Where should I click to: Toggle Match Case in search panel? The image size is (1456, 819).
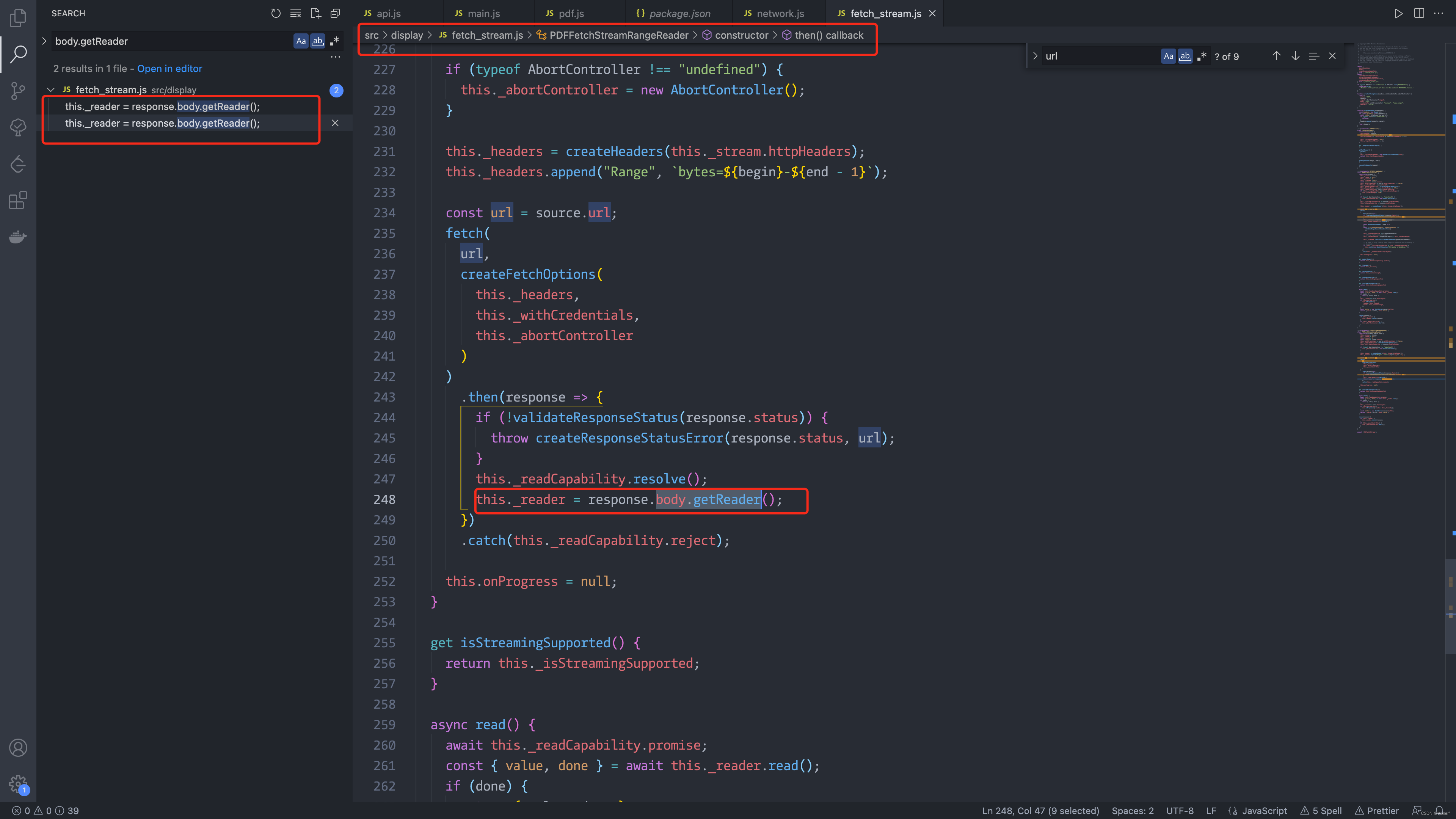301,41
